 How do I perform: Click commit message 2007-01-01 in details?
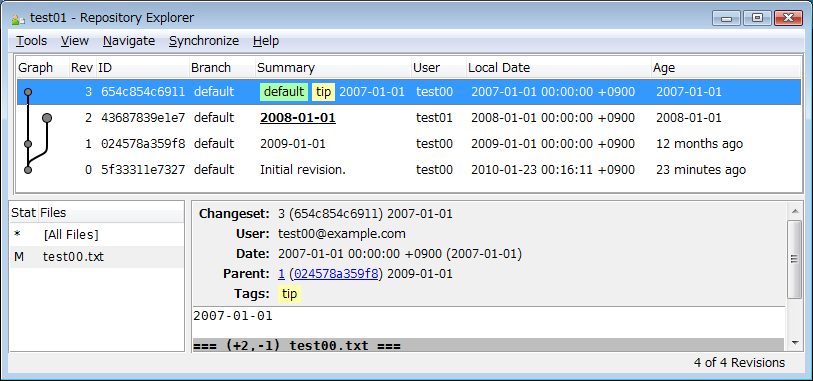232,316
